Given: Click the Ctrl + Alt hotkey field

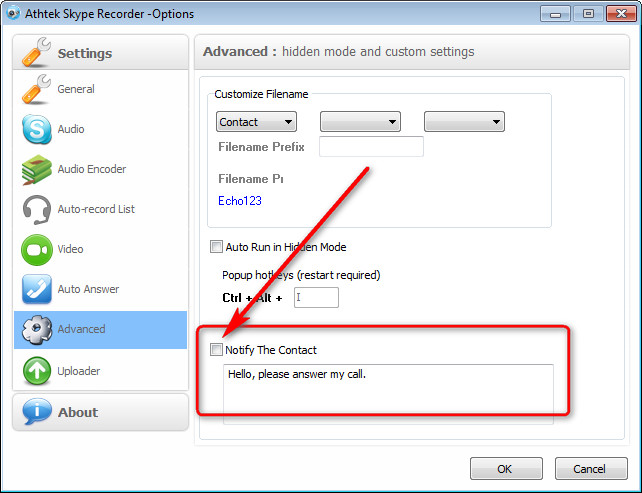Looking at the screenshot, I should click(x=316, y=297).
